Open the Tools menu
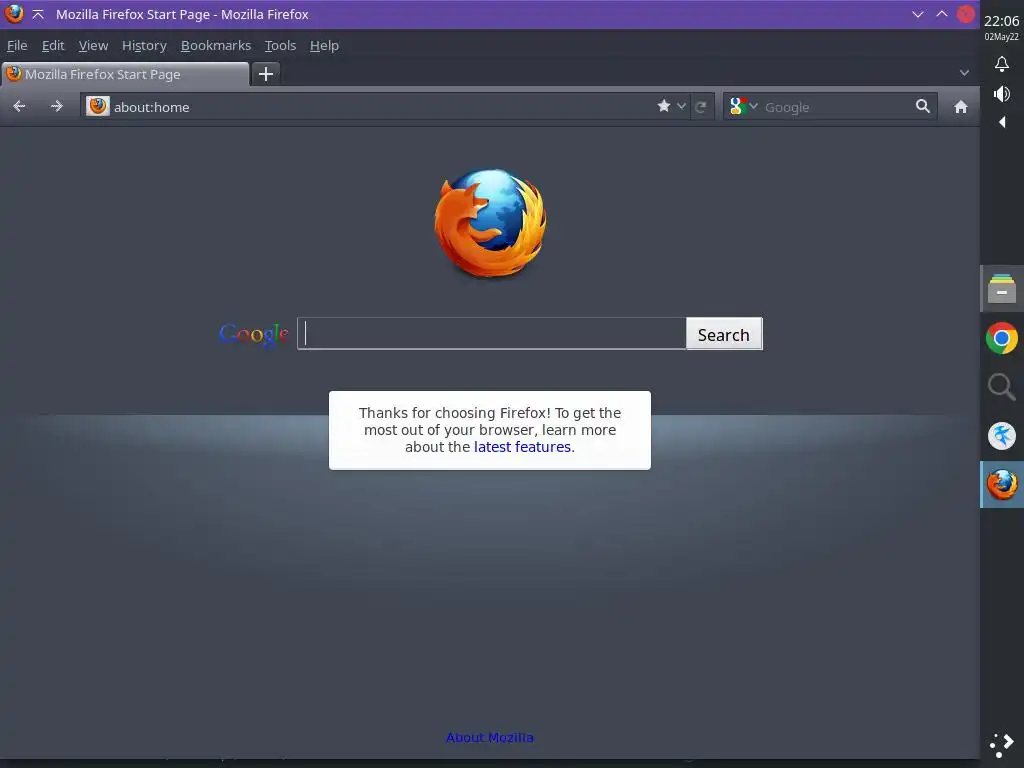 coord(280,46)
